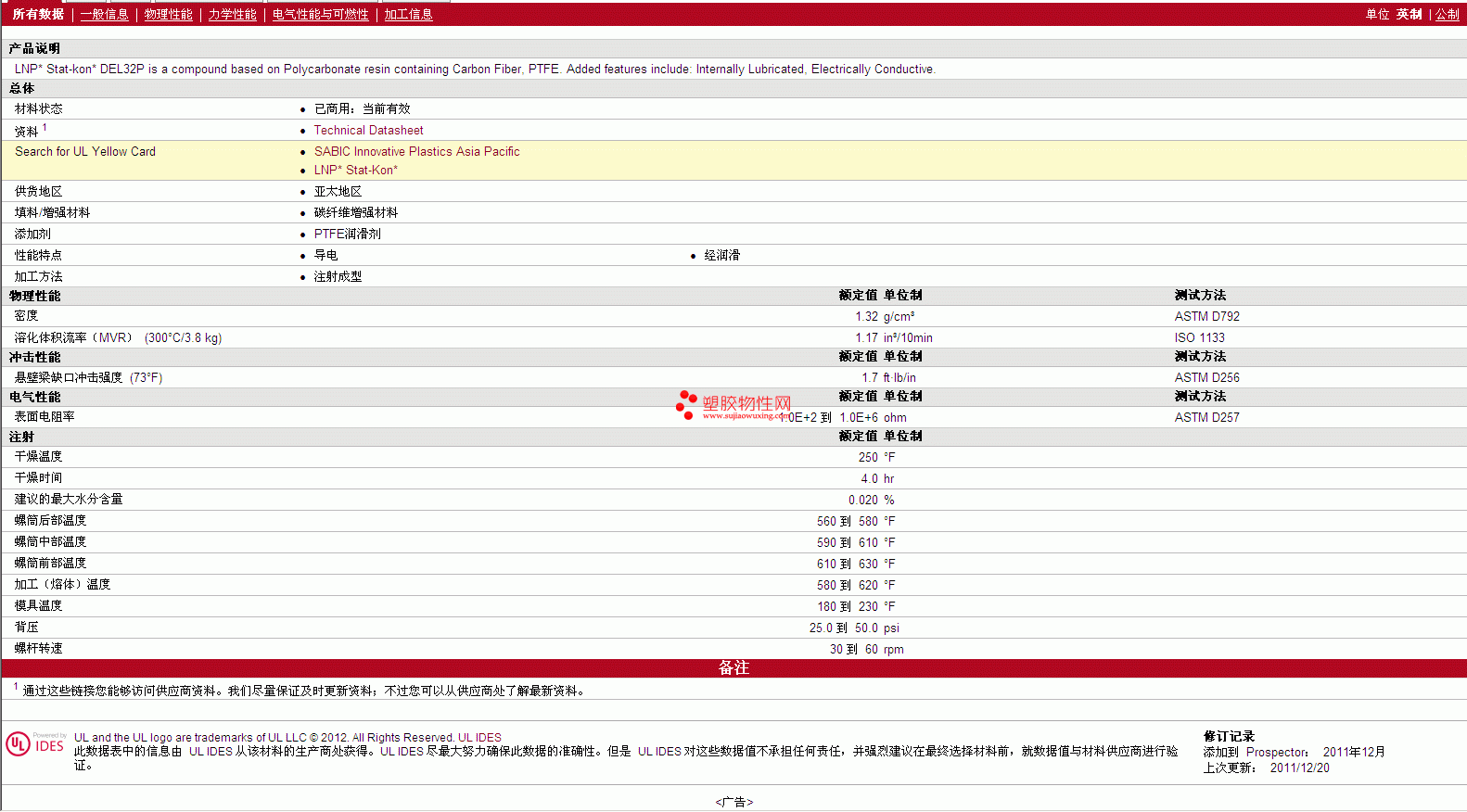1467x812 pixels.
Task: Click the 导电 feature entry
Action: (x=325, y=256)
